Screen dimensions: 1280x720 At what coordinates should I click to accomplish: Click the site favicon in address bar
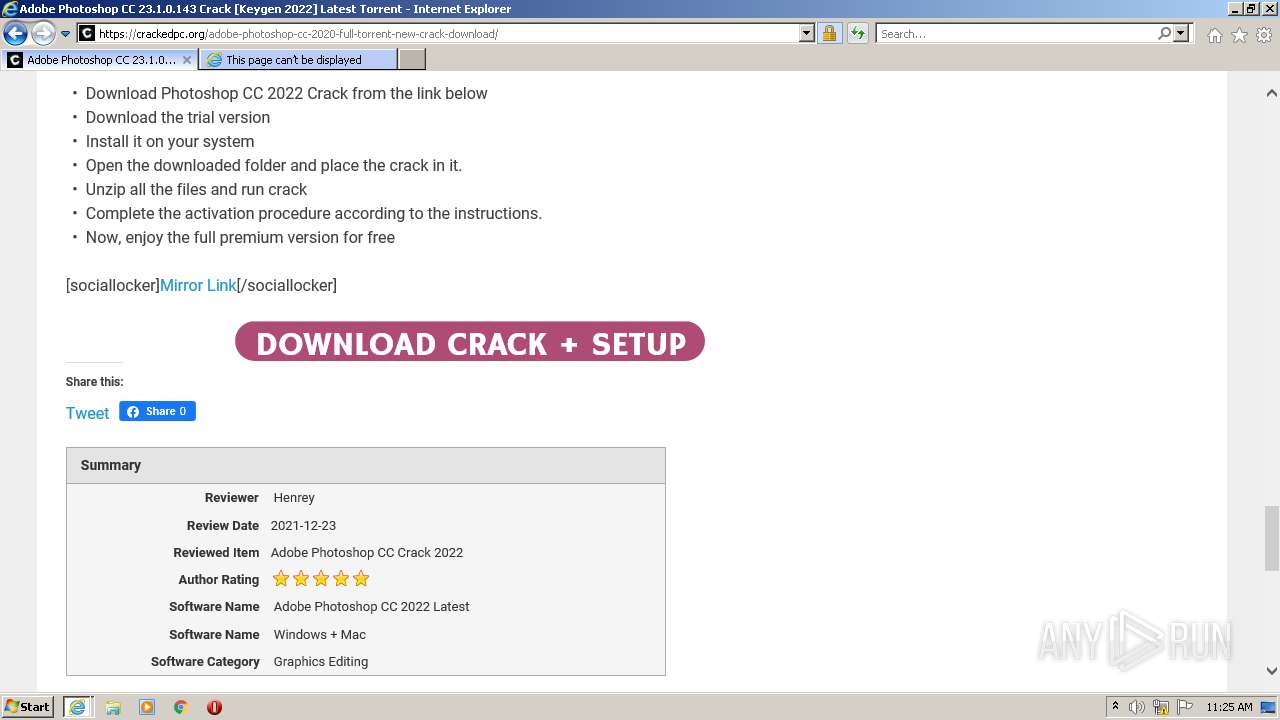point(87,33)
